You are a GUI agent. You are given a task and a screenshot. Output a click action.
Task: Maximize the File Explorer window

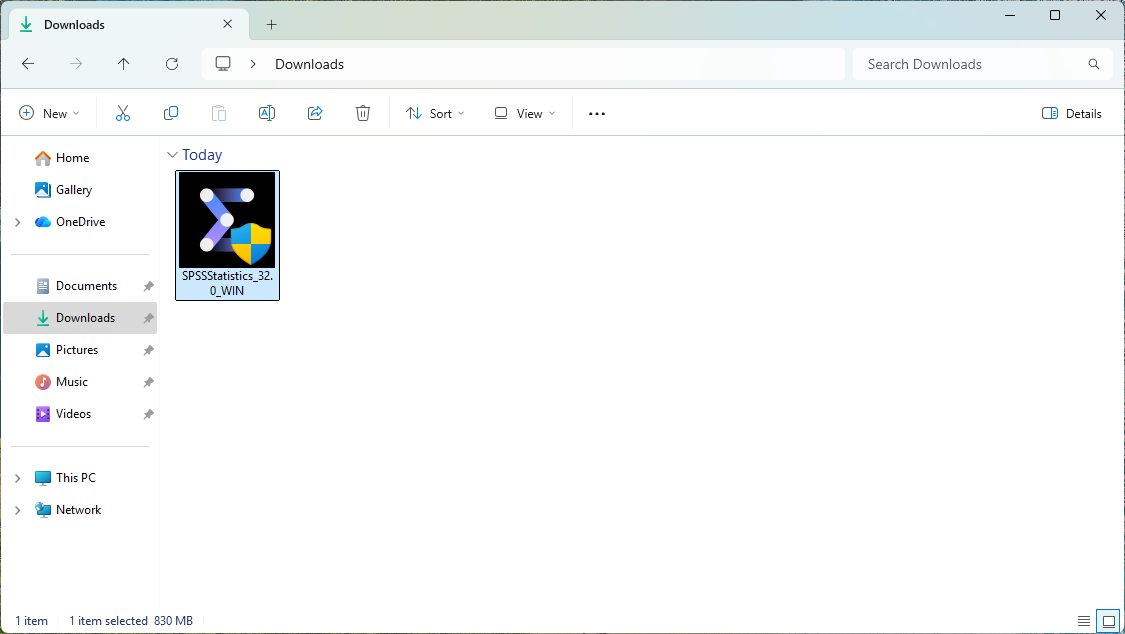tap(1055, 15)
